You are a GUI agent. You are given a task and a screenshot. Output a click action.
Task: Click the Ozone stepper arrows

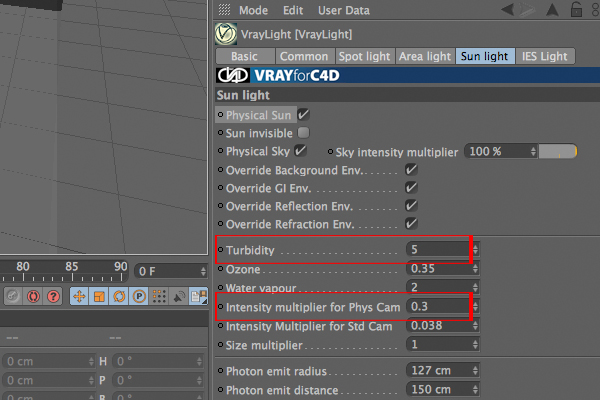475,269
